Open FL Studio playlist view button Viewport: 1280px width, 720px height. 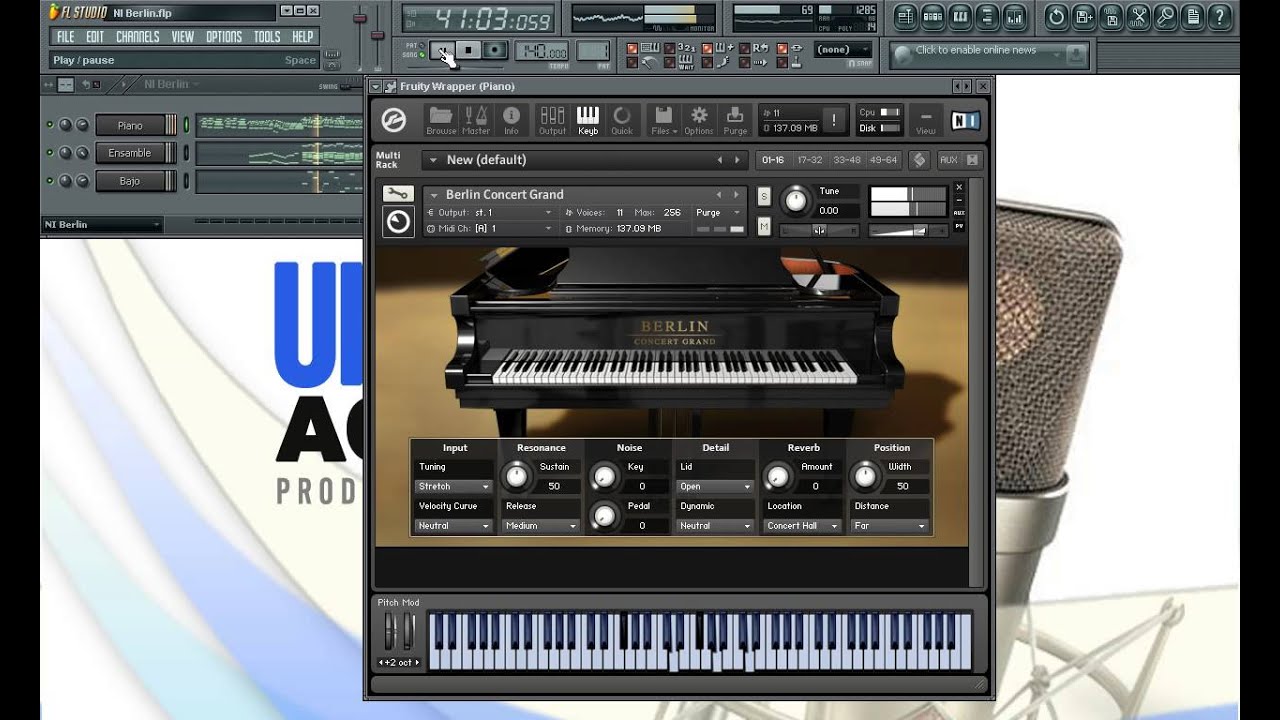pyautogui.click(x=905, y=16)
